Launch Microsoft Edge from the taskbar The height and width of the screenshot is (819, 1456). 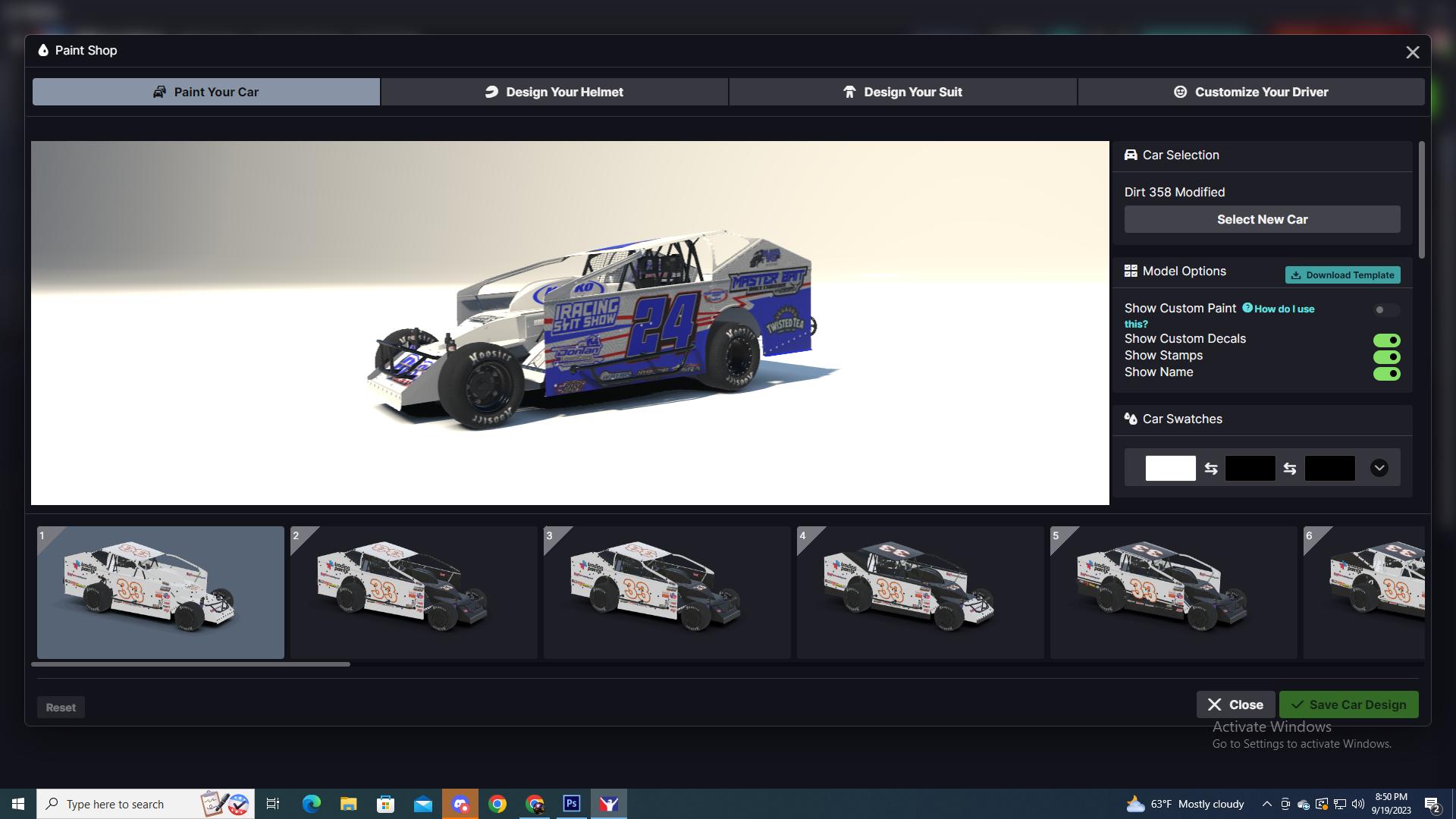click(x=311, y=804)
